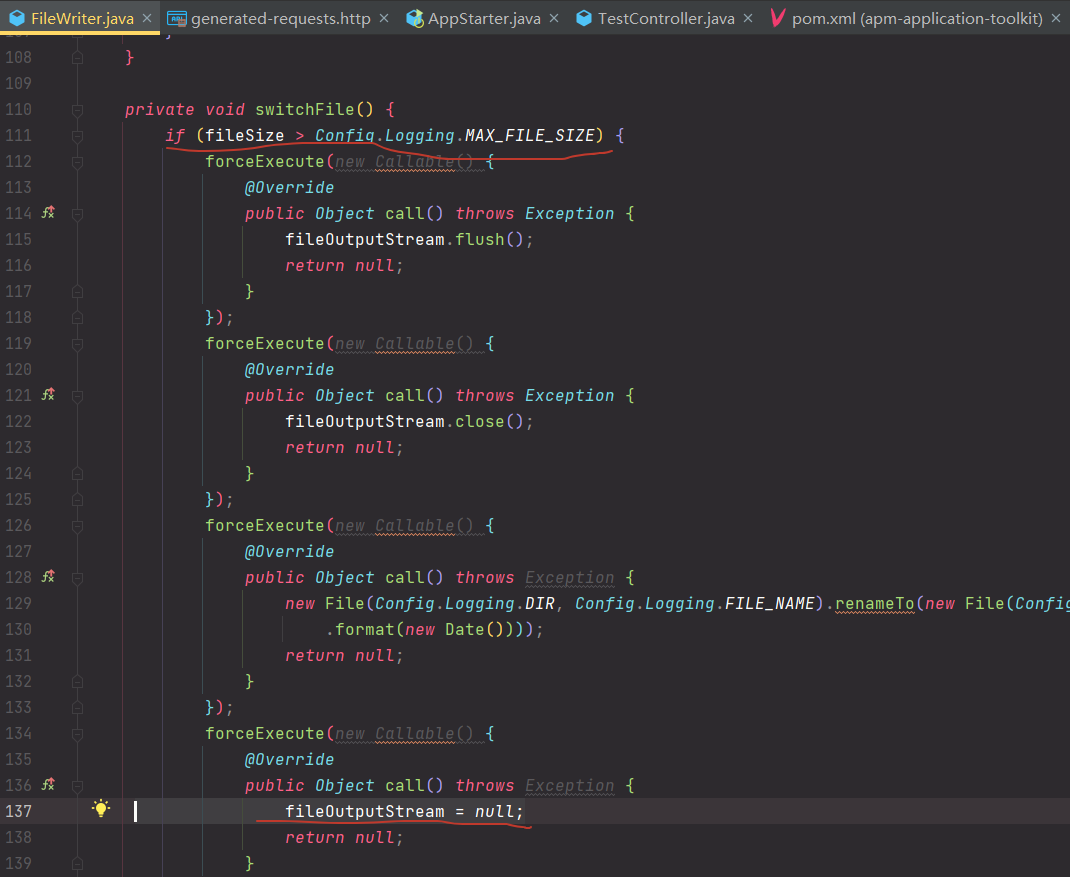Click the DIR constant on line 129

pyautogui.click(x=540, y=603)
